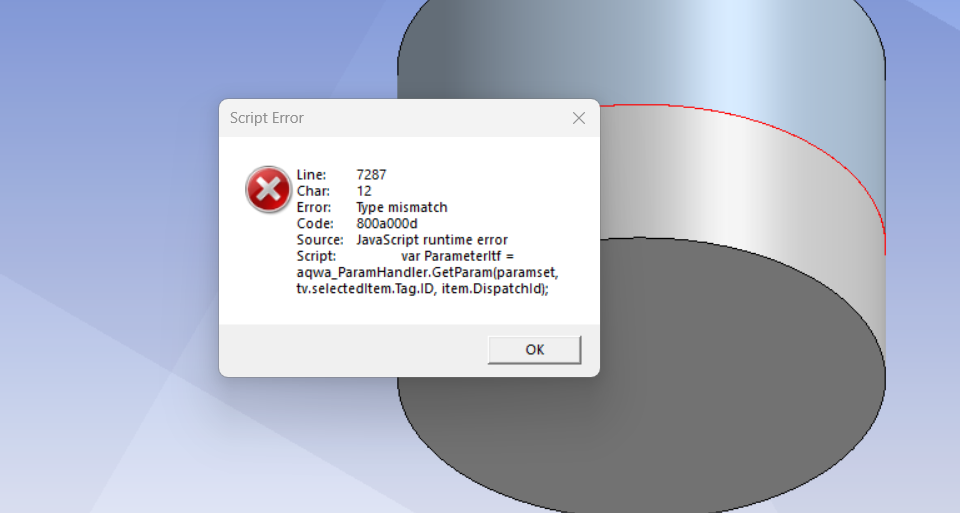
Task: Click the Script Error title bar text
Action: coord(266,118)
